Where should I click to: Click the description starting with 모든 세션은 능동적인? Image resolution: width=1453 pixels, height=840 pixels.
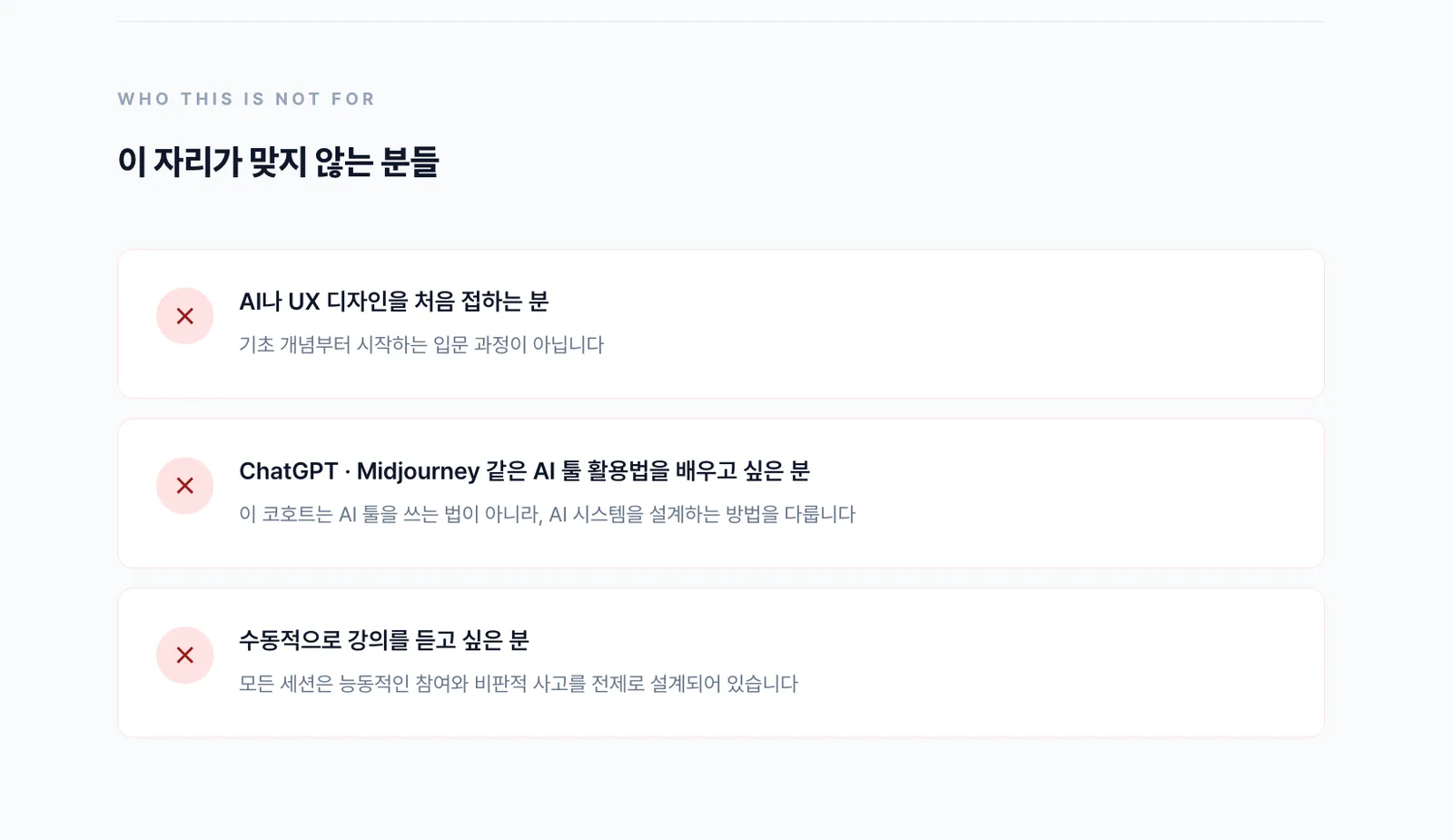pyautogui.click(x=518, y=684)
